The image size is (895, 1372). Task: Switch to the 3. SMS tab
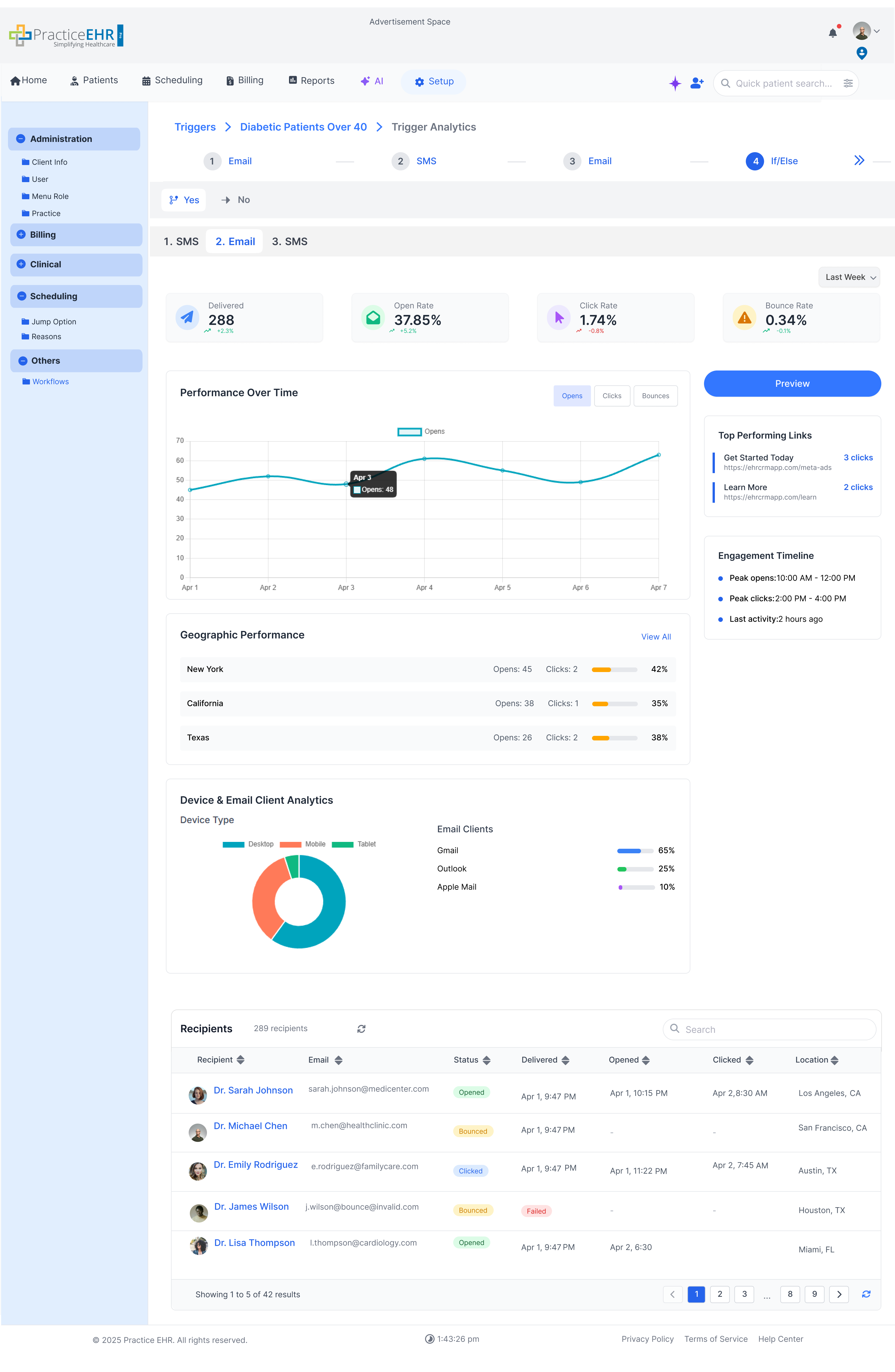pyautogui.click(x=290, y=241)
